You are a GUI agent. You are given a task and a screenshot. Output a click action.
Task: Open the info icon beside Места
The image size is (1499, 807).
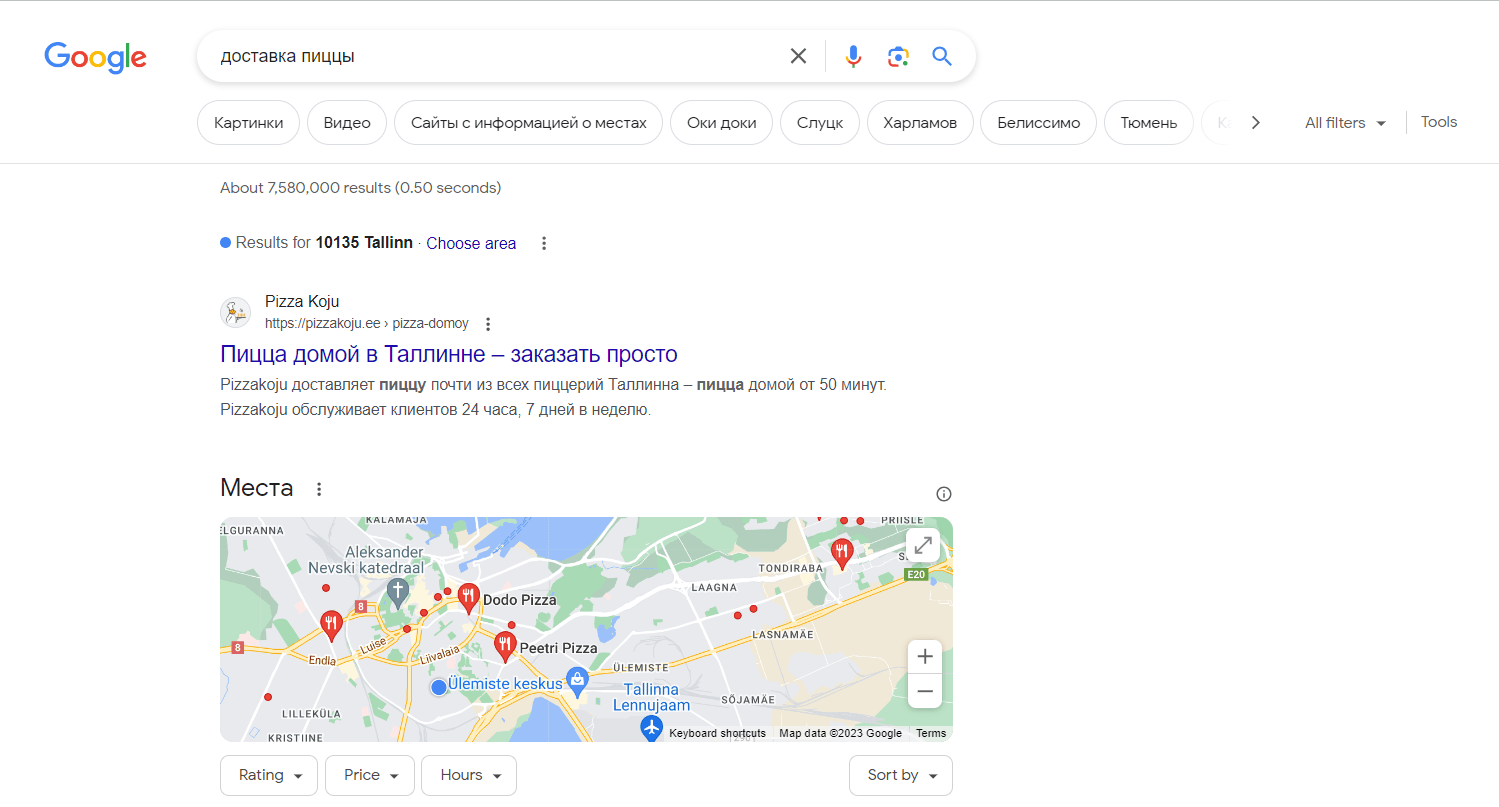click(x=943, y=494)
